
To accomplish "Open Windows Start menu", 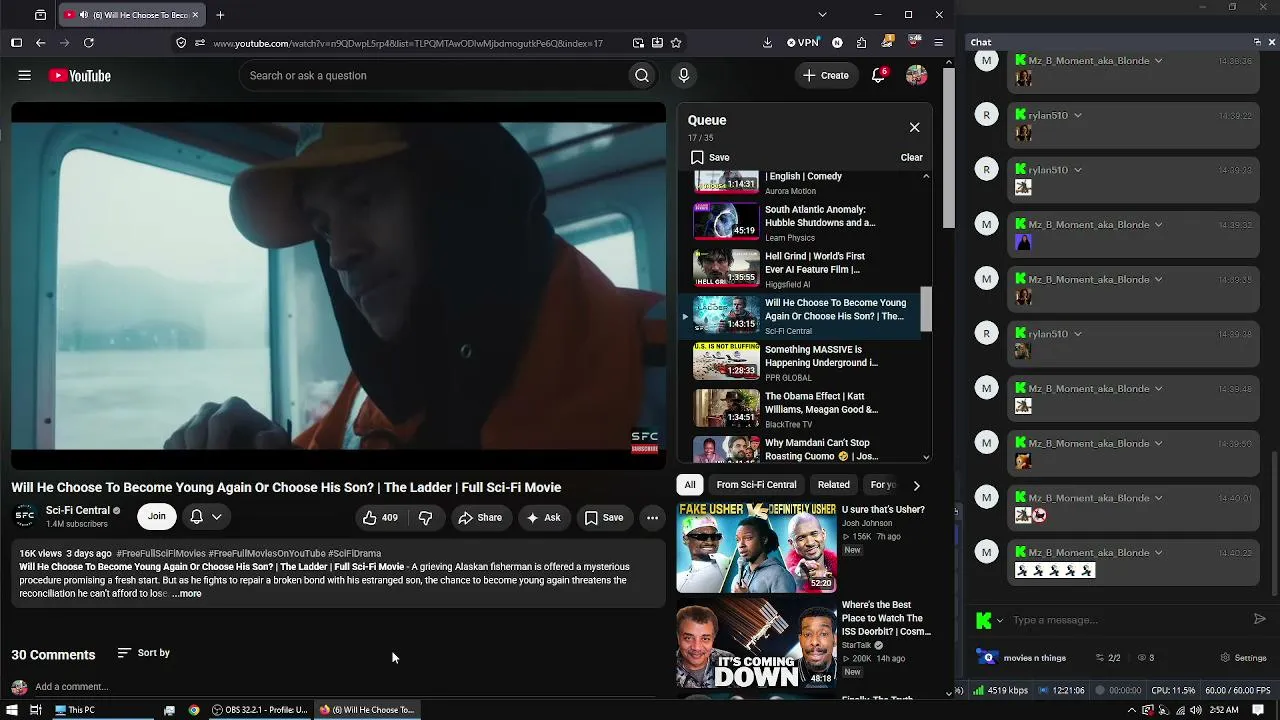I will point(11,710).
